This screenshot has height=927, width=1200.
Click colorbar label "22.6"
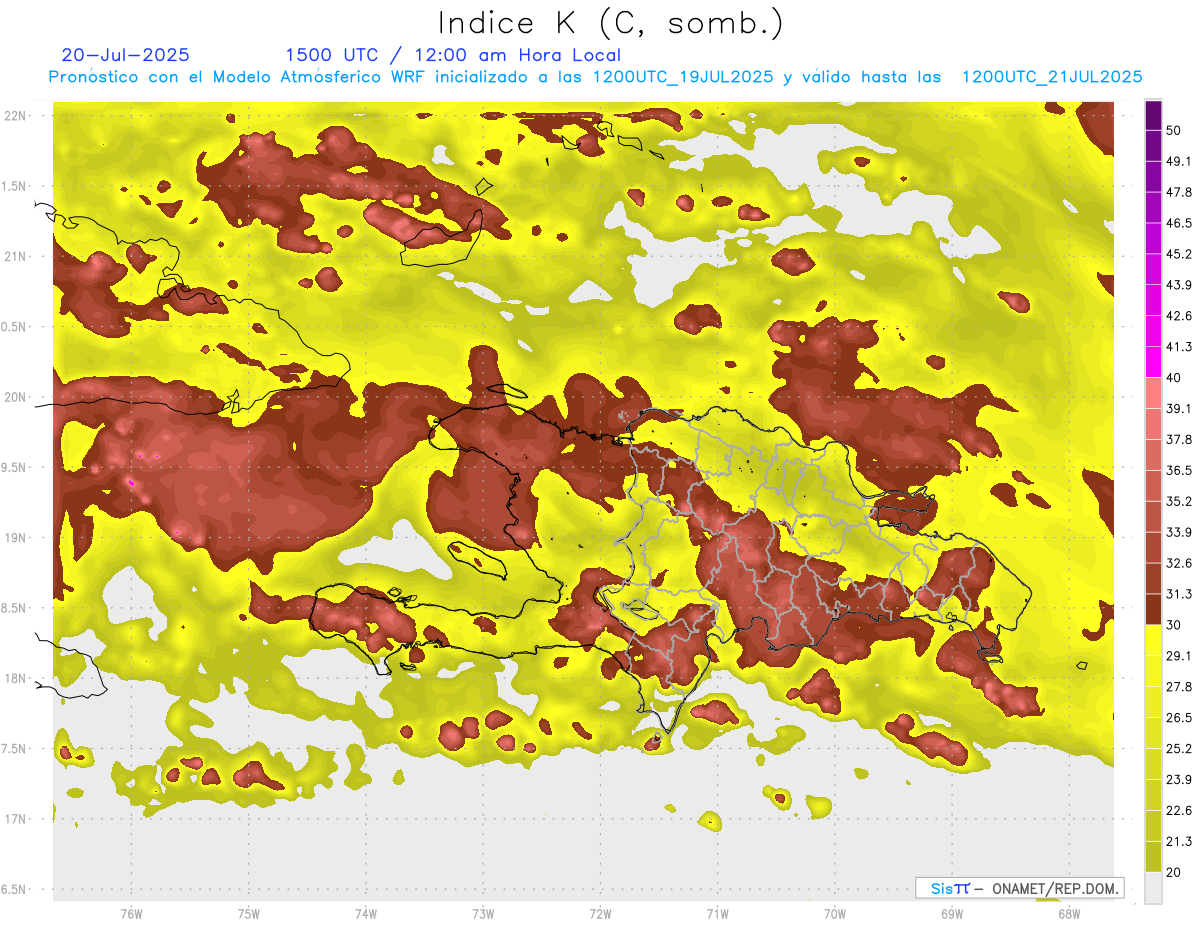(1178, 811)
